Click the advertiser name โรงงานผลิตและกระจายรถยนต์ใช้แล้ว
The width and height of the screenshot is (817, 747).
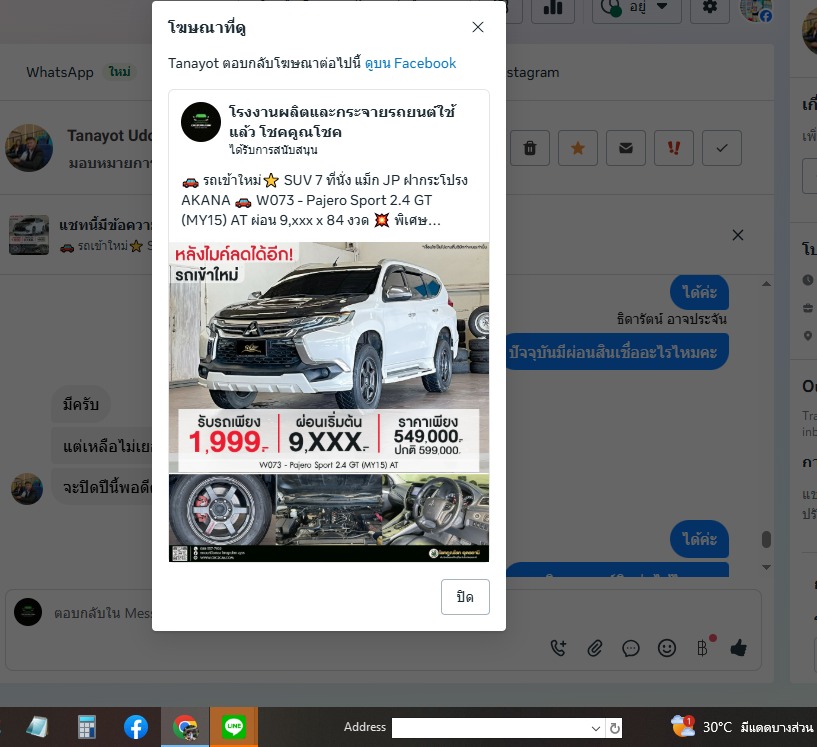click(x=342, y=121)
